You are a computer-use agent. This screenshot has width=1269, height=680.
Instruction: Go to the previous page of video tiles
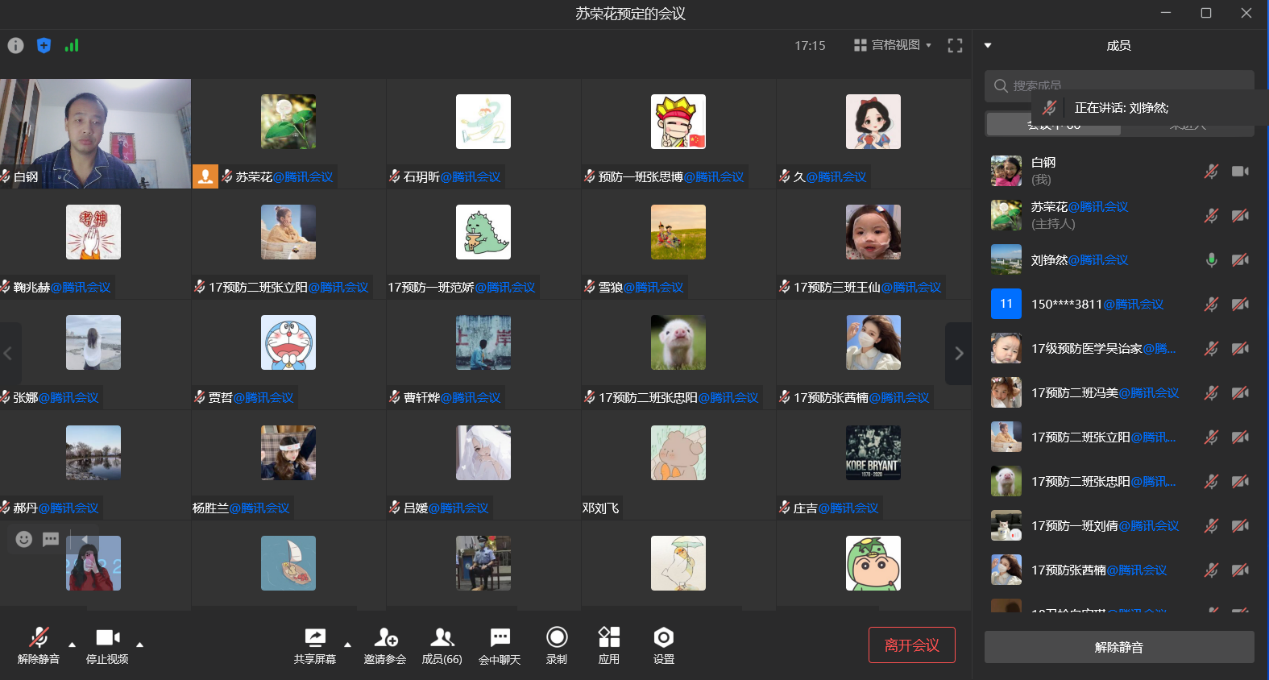8,353
